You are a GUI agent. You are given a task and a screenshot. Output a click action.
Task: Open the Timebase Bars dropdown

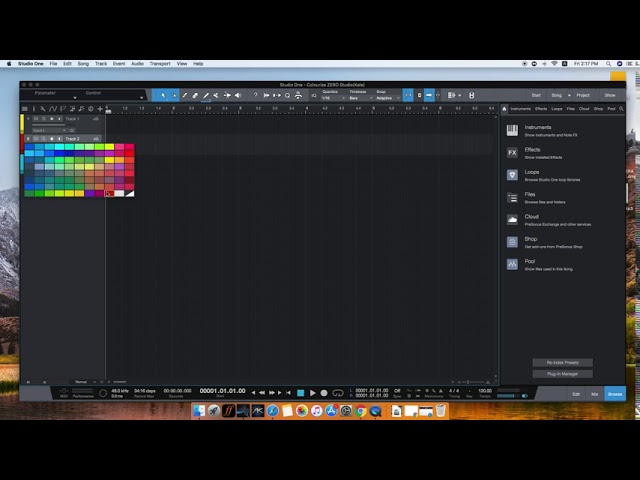[x=361, y=98]
